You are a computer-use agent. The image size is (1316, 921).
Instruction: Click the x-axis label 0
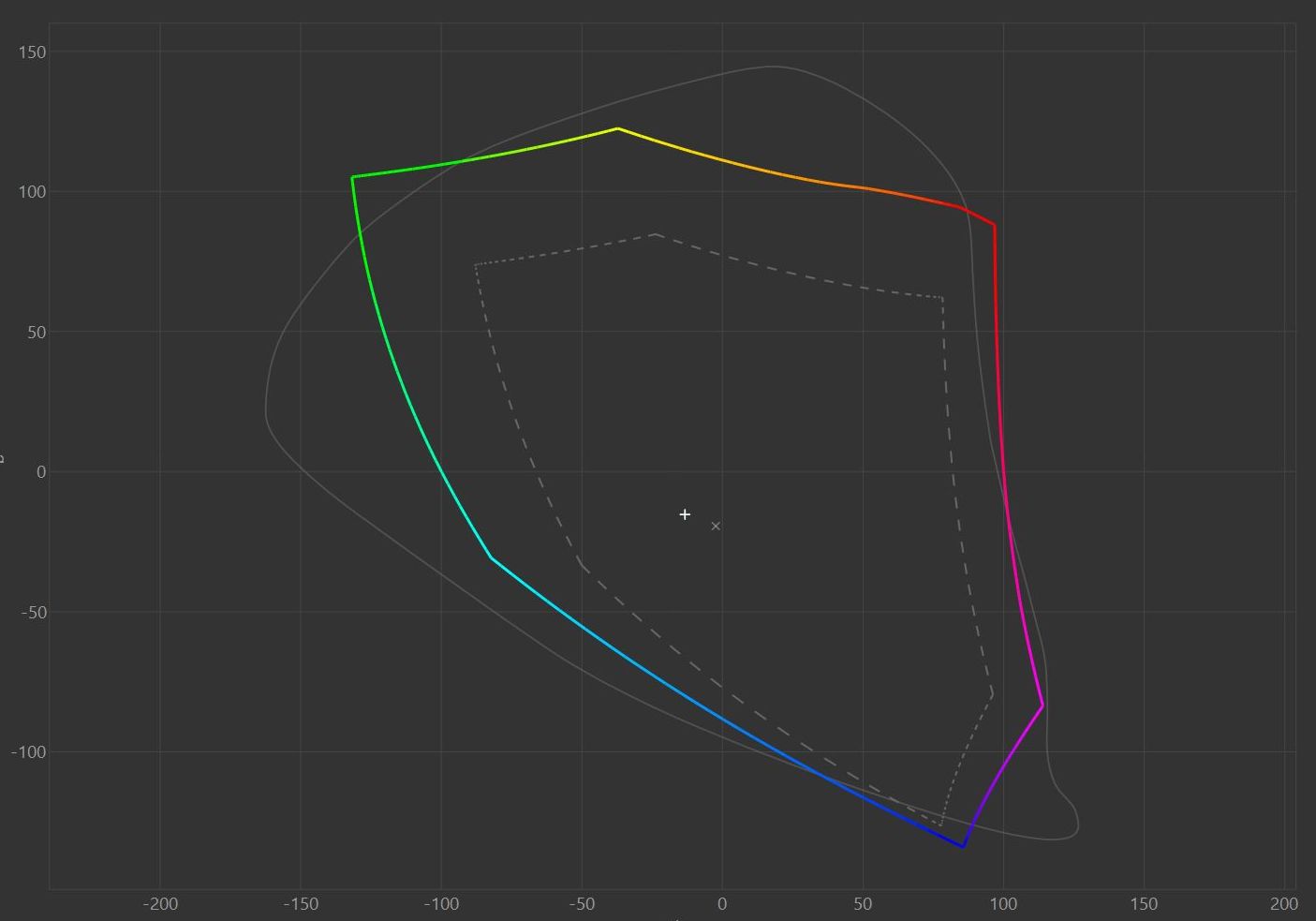pyautogui.click(x=721, y=904)
